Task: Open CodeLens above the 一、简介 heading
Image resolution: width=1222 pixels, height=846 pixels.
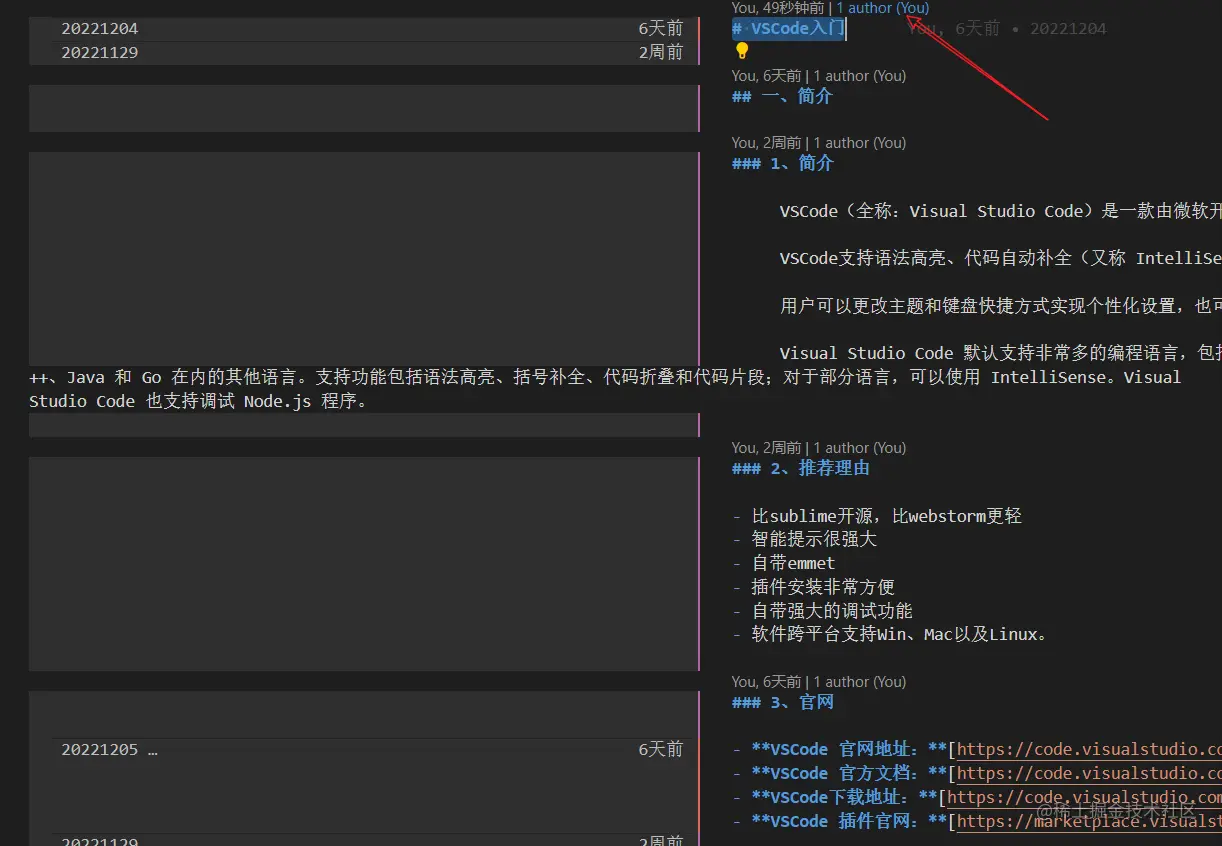Action: pos(818,75)
